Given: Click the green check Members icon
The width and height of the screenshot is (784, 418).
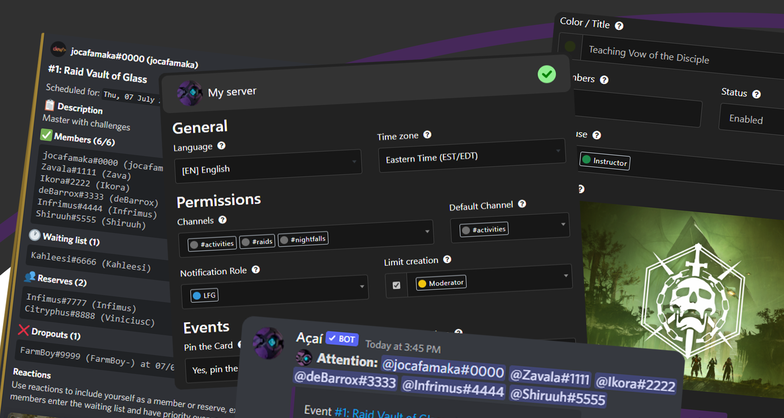Looking at the screenshot, I should click(46, 135).
